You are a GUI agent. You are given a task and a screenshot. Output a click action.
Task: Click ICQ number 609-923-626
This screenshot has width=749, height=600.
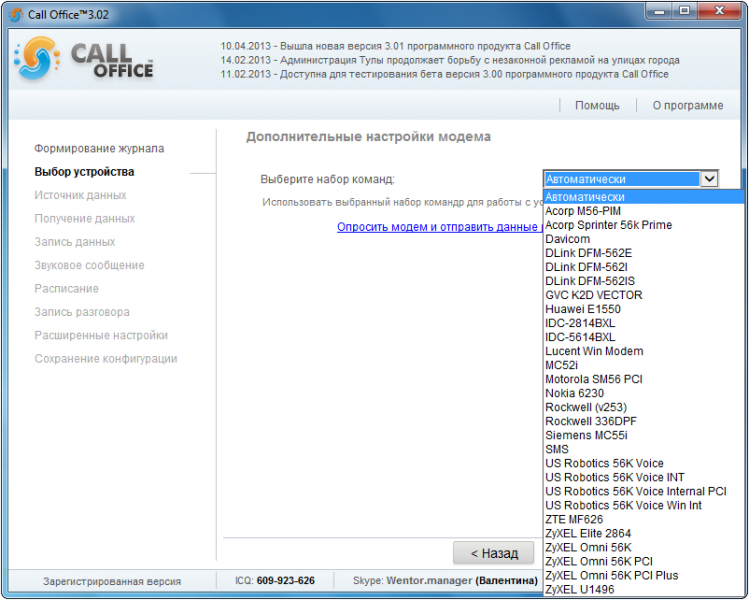pos(286,581)
